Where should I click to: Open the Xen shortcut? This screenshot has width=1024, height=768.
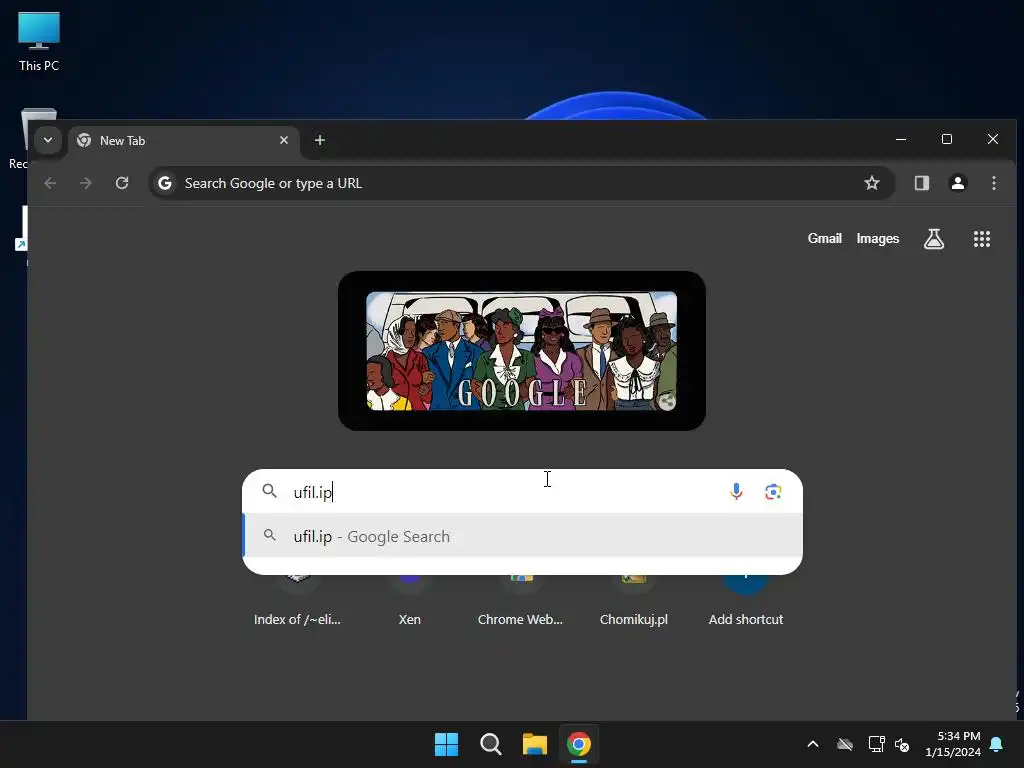[409, 599]
